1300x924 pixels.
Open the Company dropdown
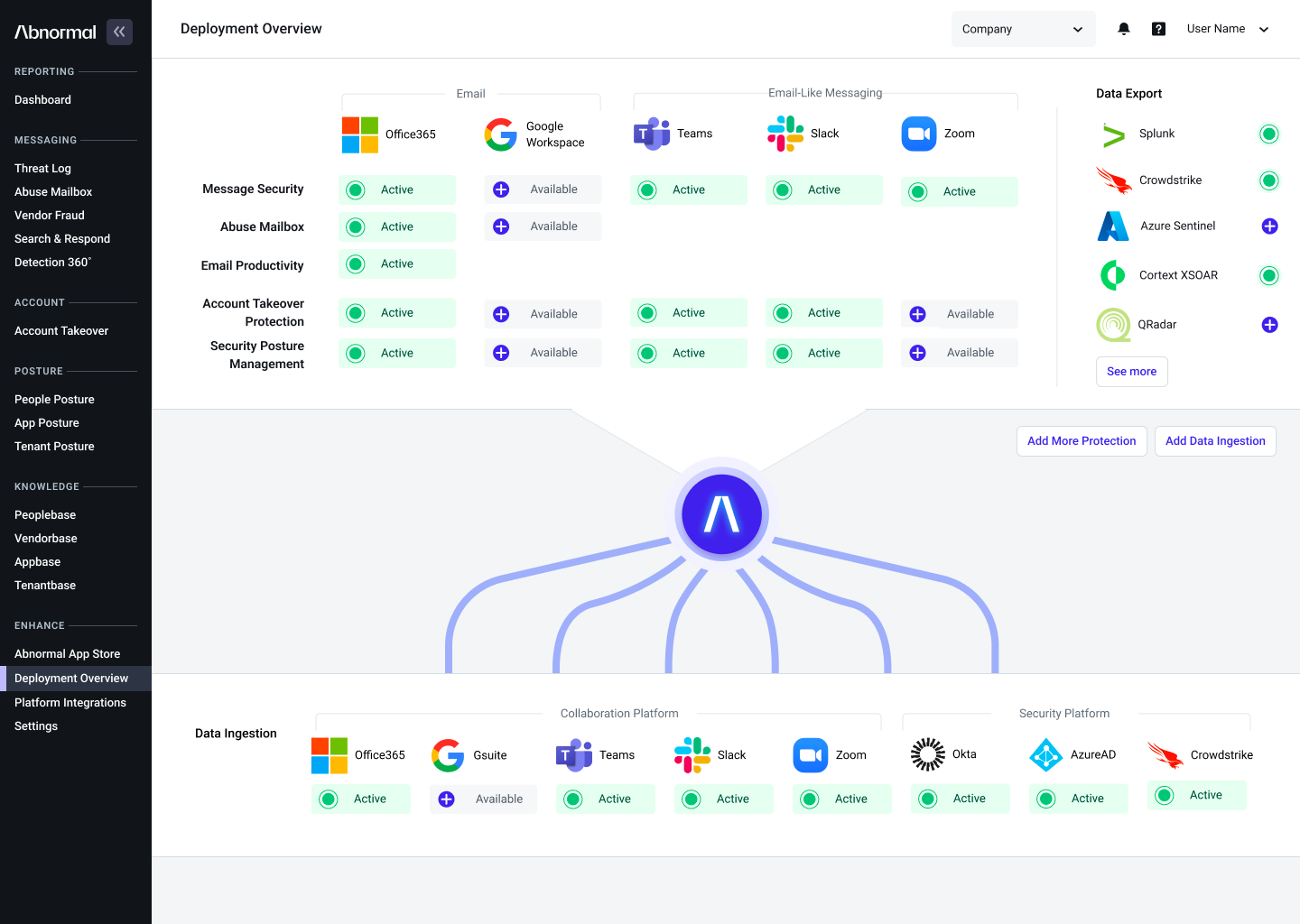coord(1023,29)
